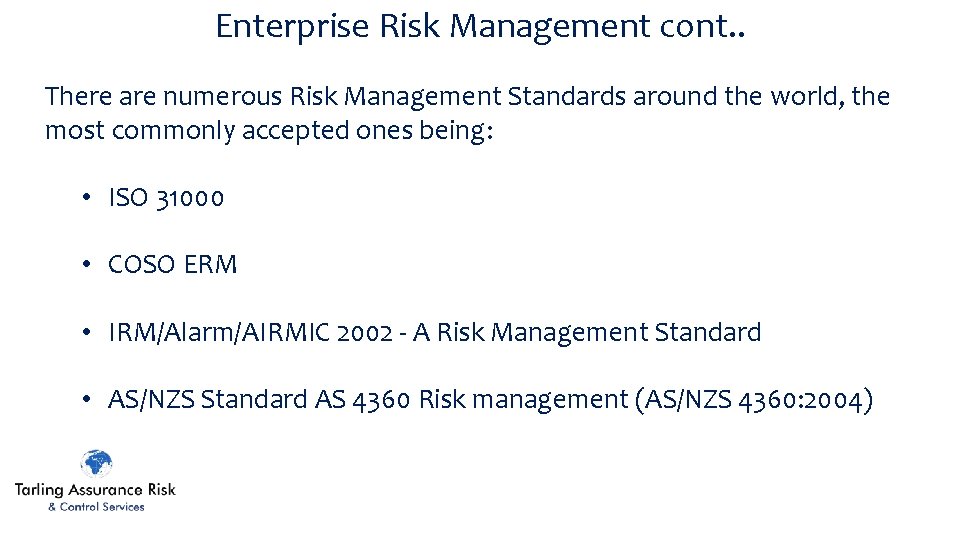Click the bullet dot before IRM/Alarm/AIRMIC
This screenshot has height=540, width=960.
[x=89, y=332]
